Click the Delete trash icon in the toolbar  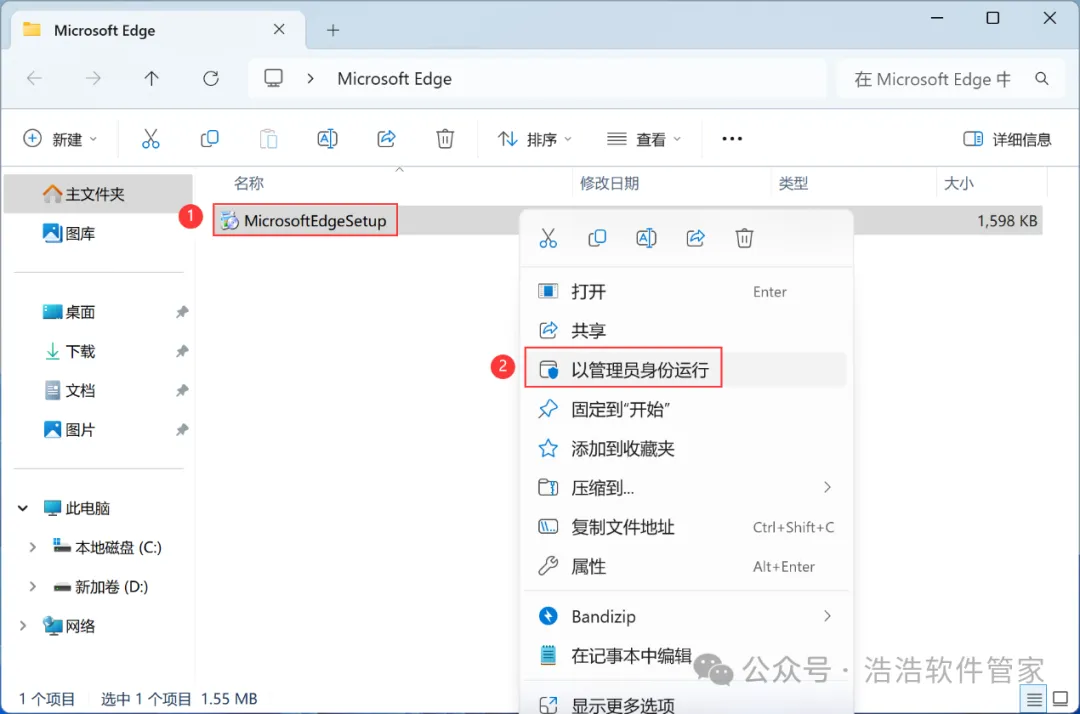coord(445,139)
